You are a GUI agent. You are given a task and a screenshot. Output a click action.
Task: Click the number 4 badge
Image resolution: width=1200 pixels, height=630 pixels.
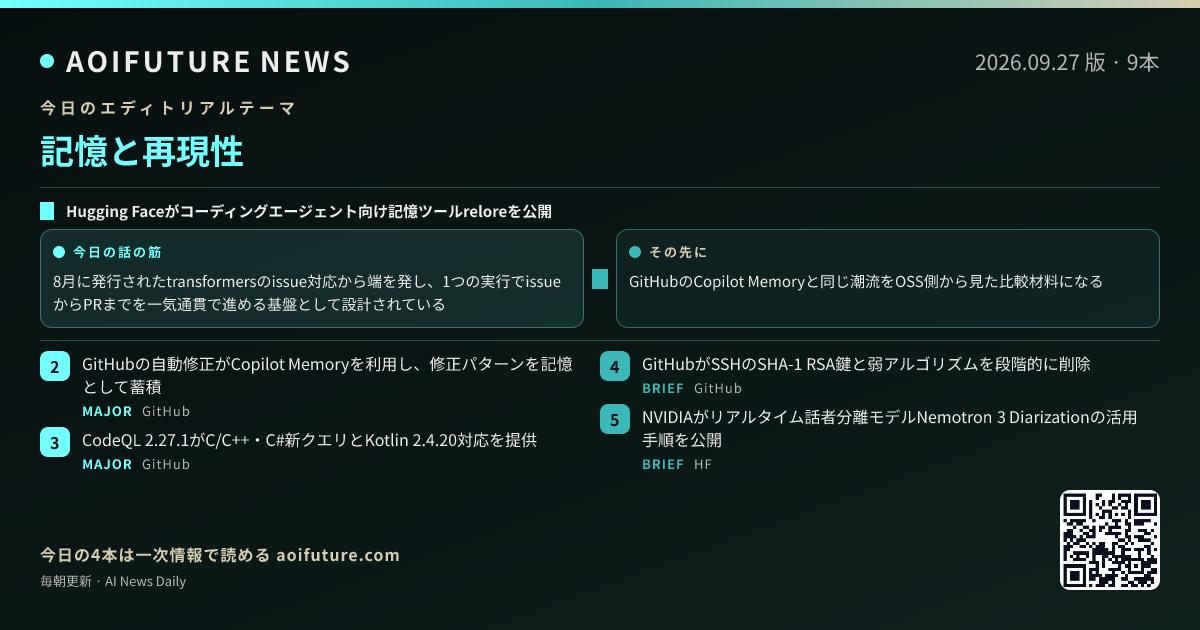click(614, 366)
